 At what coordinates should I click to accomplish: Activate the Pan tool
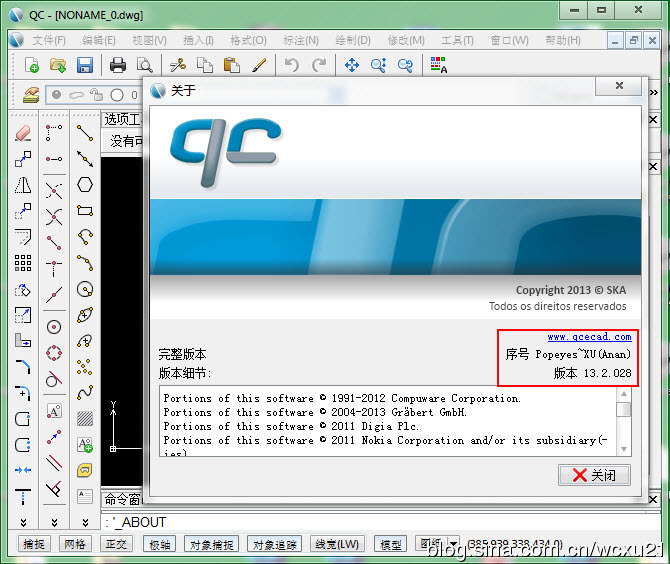pyautogui.click(x=352, y=65)
